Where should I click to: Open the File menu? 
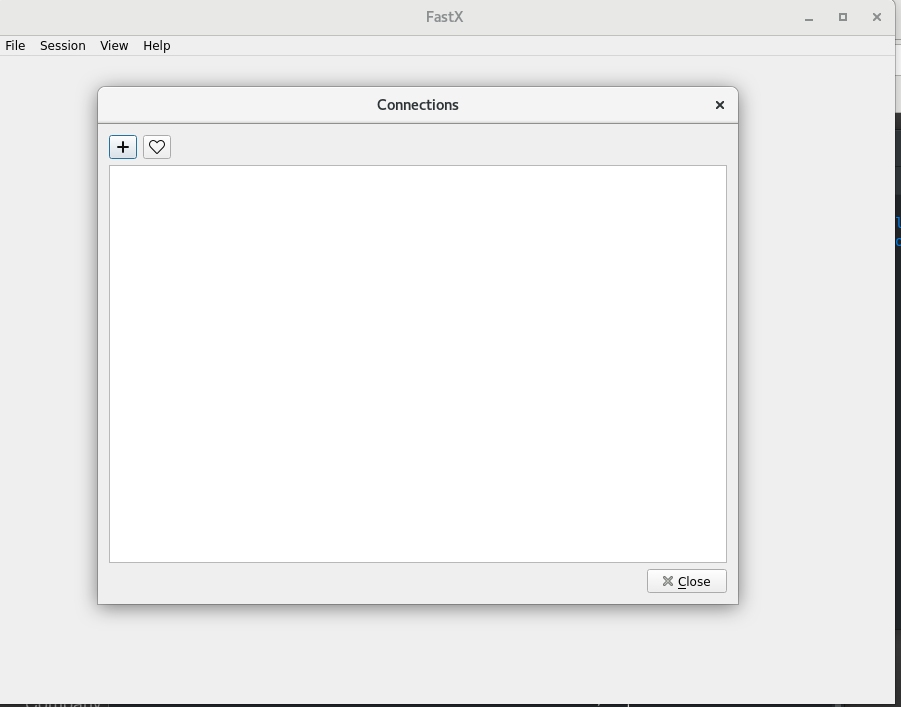(x=15, y=46)
